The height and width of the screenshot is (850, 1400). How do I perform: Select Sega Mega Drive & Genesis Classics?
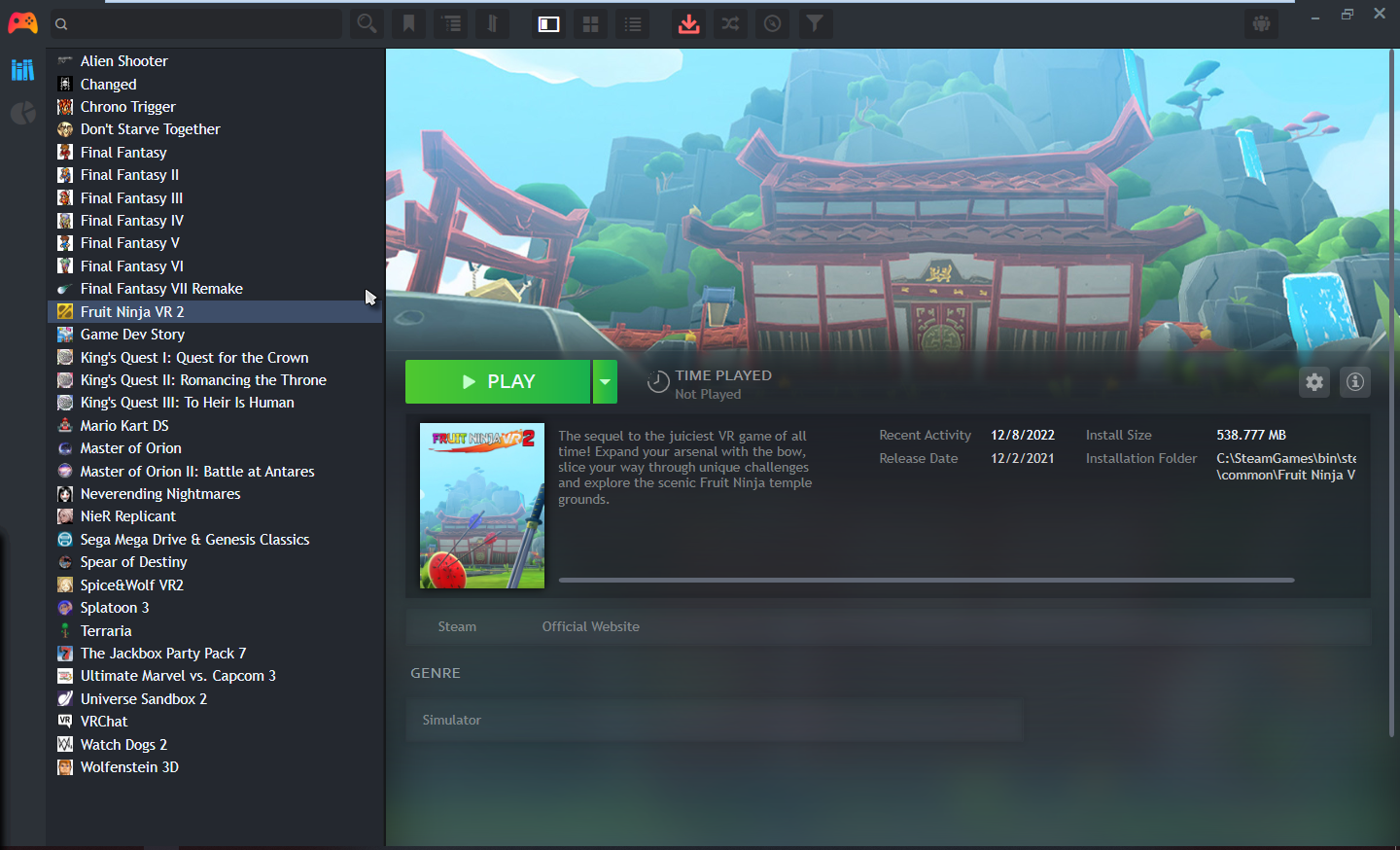[x=215, y=540]
